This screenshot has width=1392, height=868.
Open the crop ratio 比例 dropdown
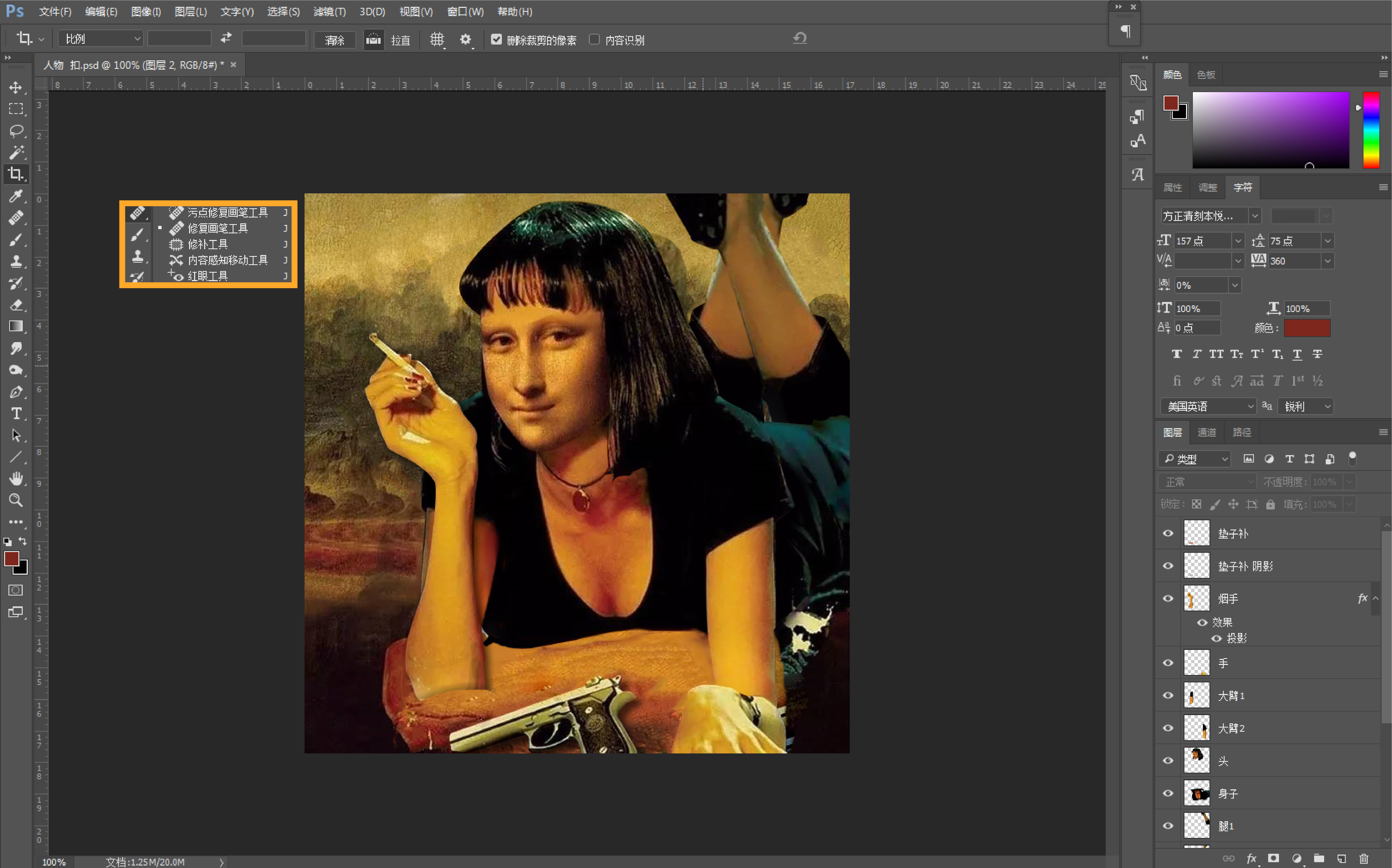pyautogui.click(x=101, y=39)
